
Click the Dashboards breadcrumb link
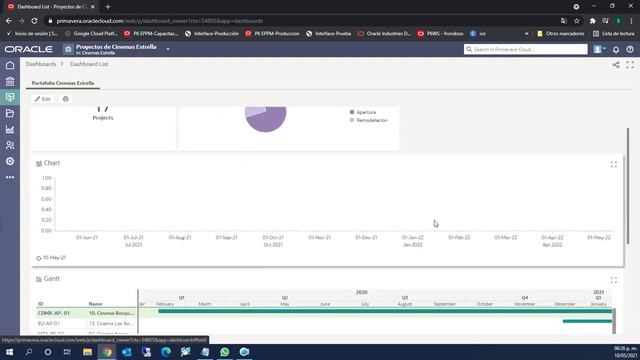41,64
